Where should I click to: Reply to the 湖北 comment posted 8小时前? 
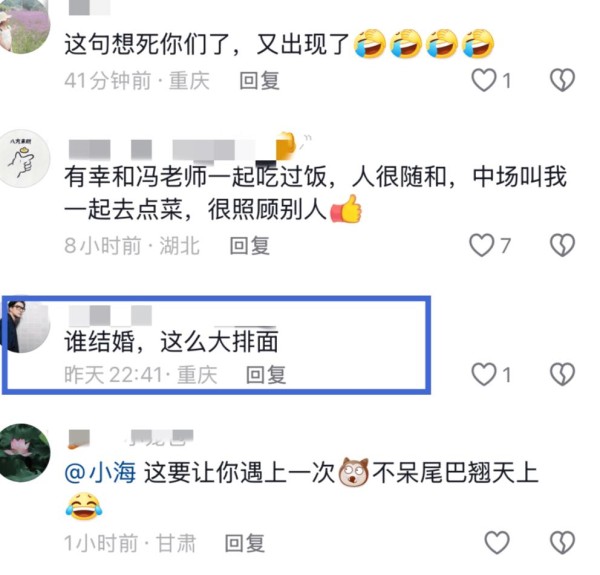(x=249, y=246)
